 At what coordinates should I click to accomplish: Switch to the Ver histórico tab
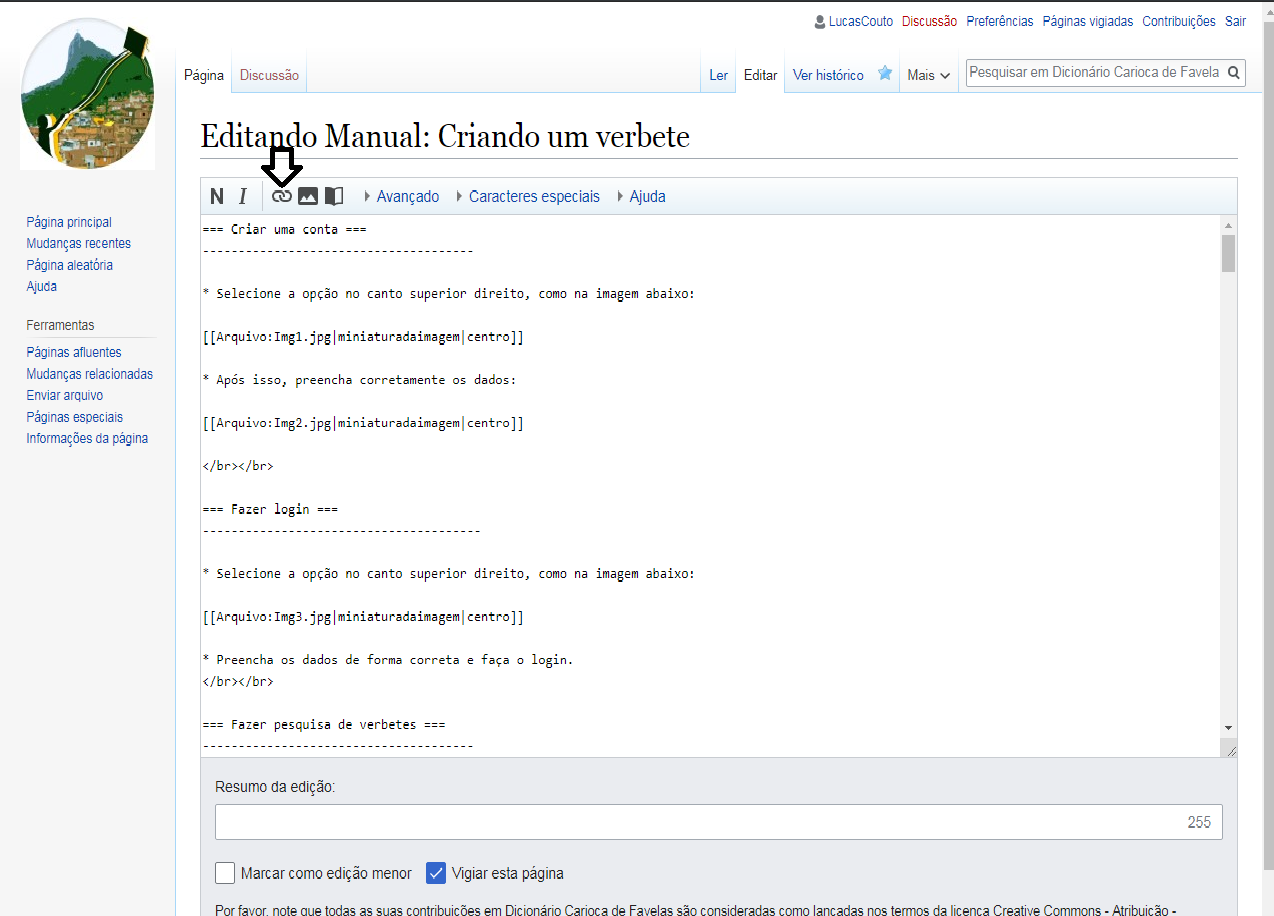pyautogui.click(x=828, y=75)
